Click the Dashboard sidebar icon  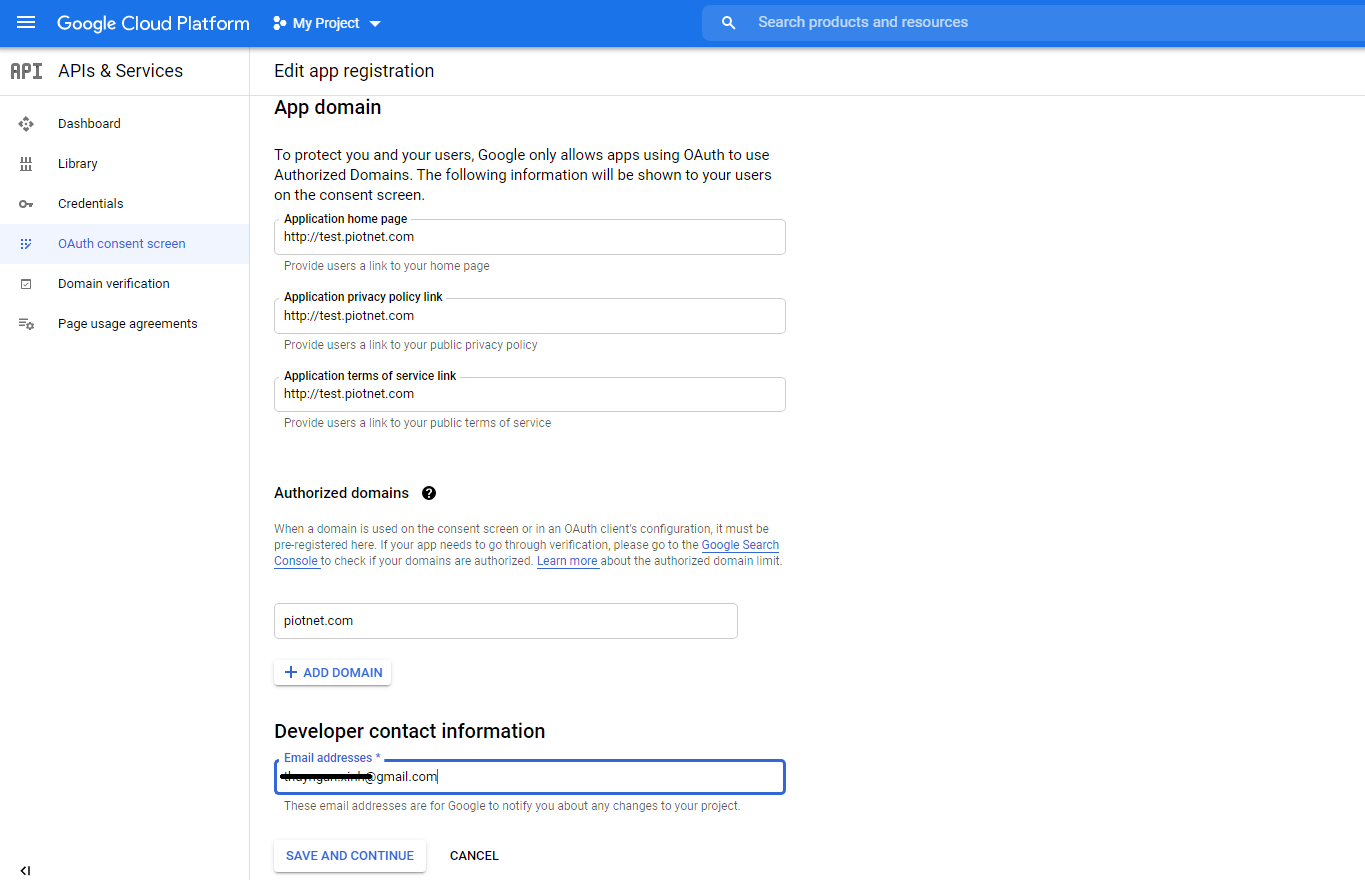coord(25,123)
